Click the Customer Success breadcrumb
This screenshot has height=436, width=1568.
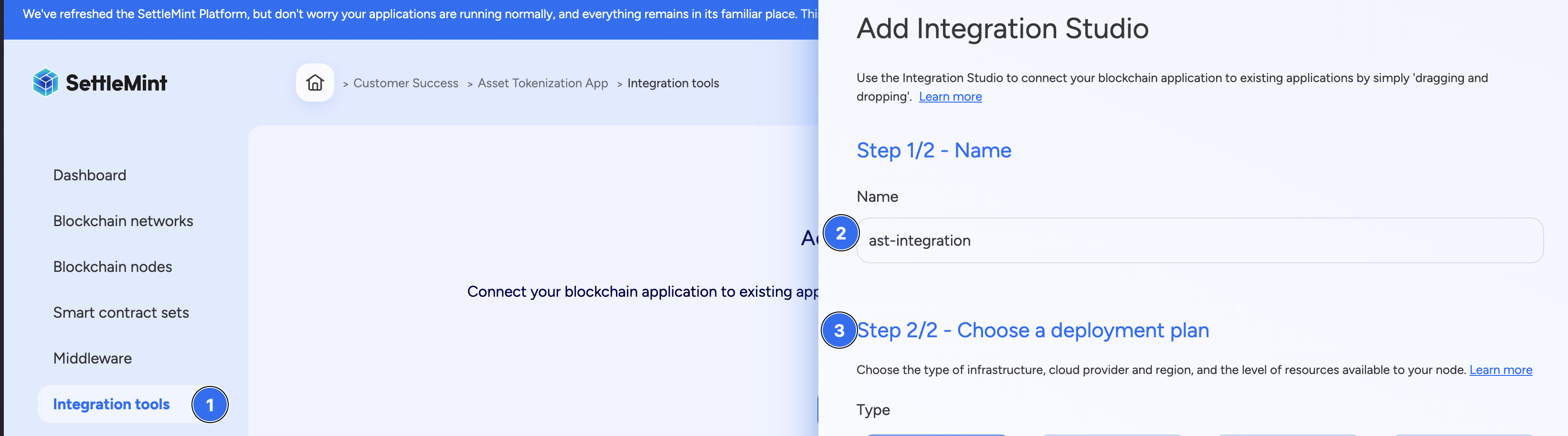click(x=406, y=83)
